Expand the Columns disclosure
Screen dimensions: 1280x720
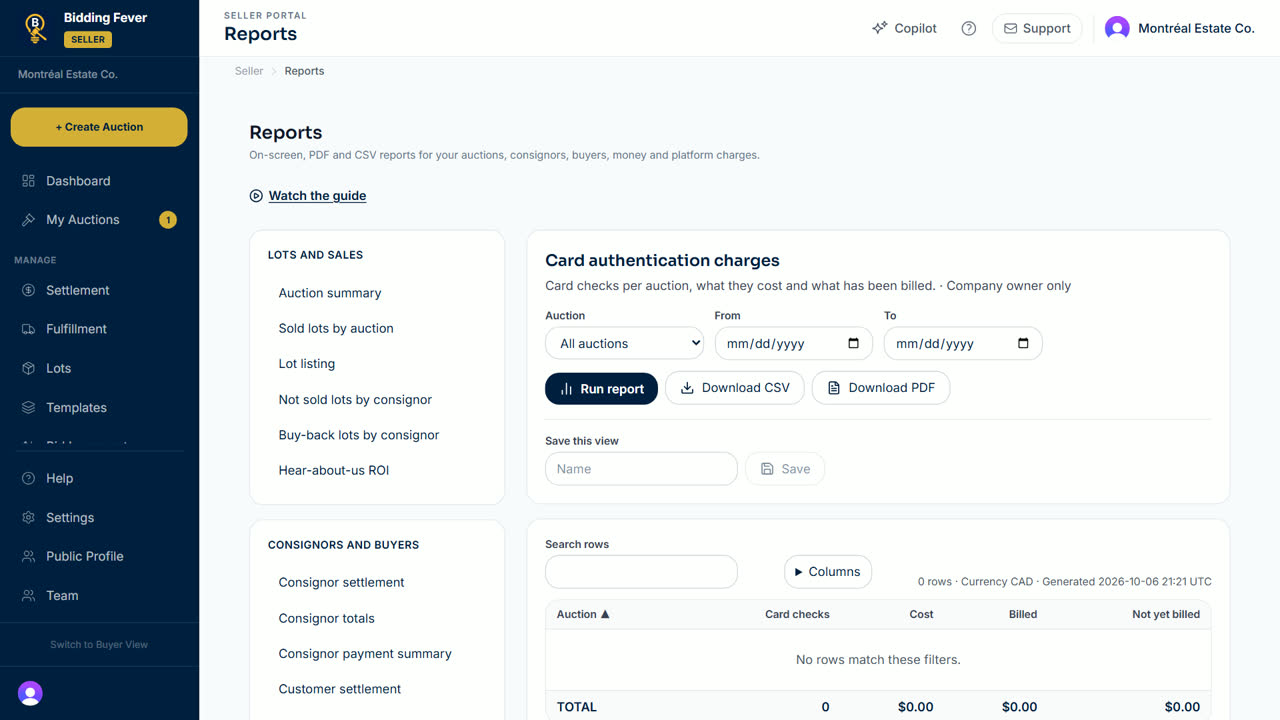tap(828, 572)
